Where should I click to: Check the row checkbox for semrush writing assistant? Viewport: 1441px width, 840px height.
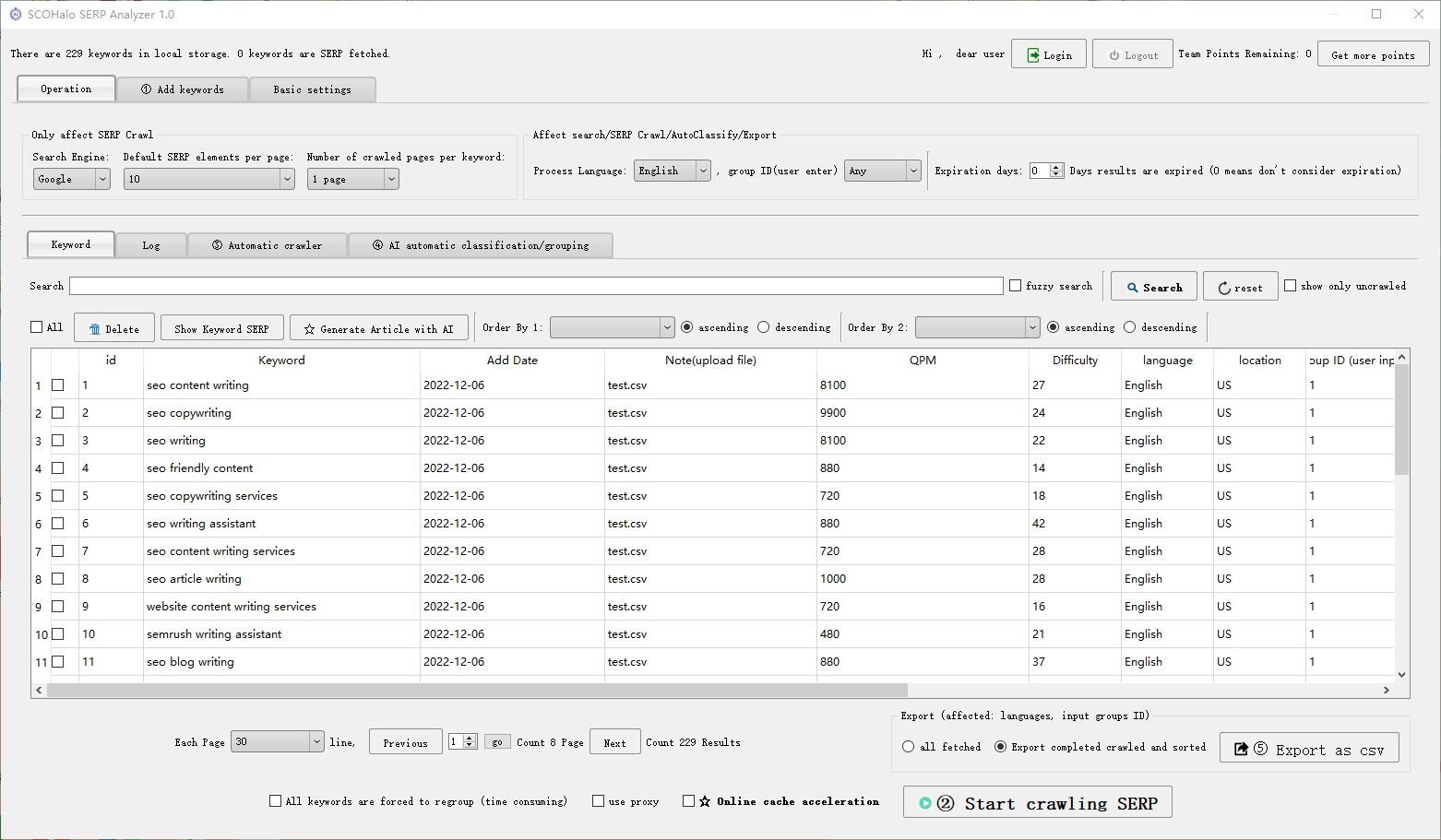point(58,634)
